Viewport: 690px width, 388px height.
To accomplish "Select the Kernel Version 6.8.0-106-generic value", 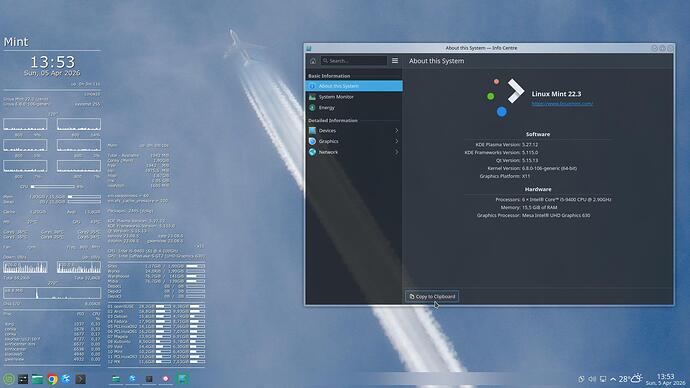I will pyautogui.click(x=549, y=168).
